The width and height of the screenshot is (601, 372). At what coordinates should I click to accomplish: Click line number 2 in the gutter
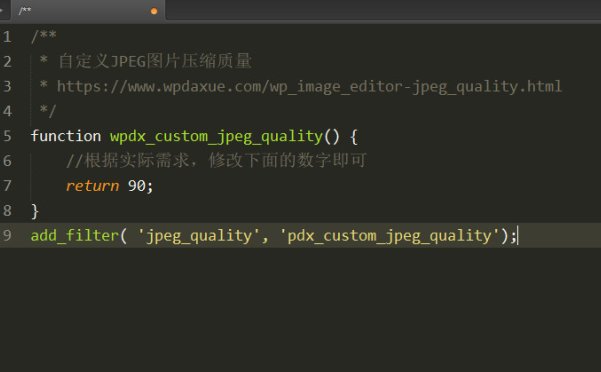coord(7,62)
